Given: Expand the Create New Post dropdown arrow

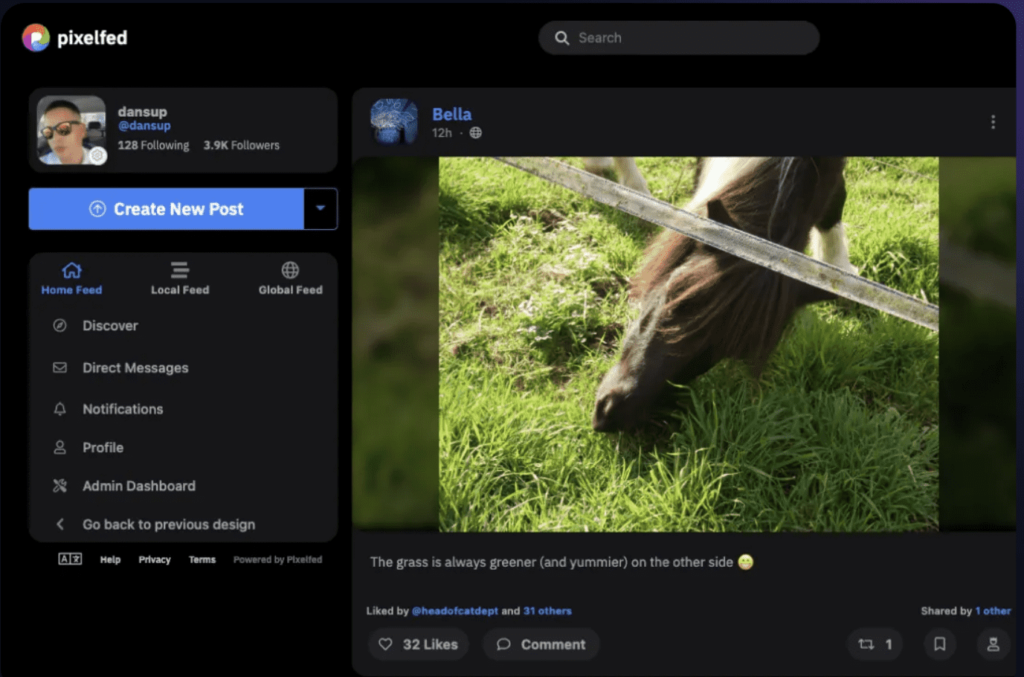Looking at the screenshot, I should pos(321,209).
